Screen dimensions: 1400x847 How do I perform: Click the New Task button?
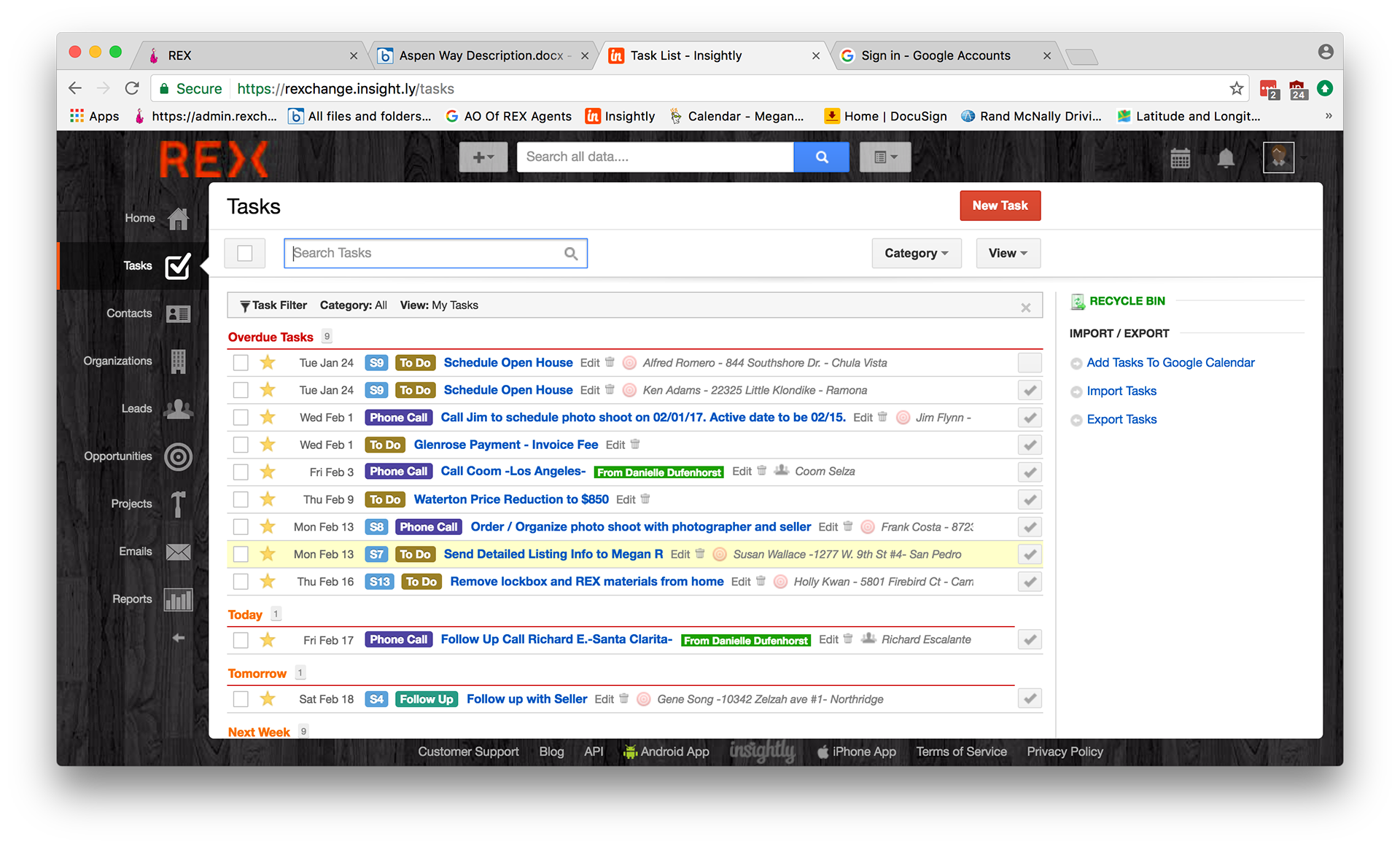1000,206
